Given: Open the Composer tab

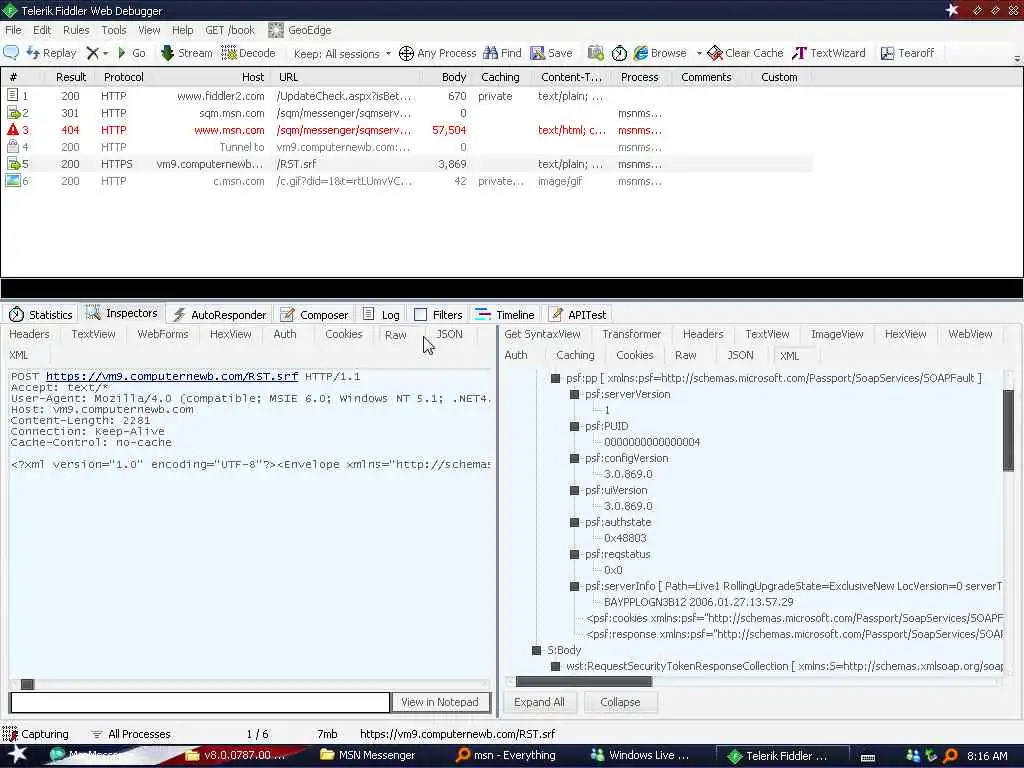Looking at the screenshot, I should tap(315, 315).
